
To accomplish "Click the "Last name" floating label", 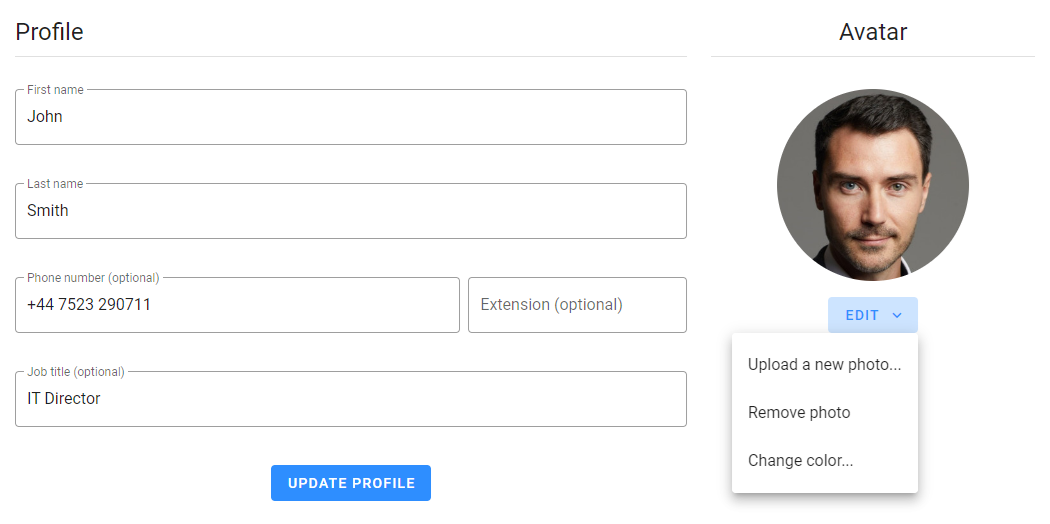I will click(55, 184).
